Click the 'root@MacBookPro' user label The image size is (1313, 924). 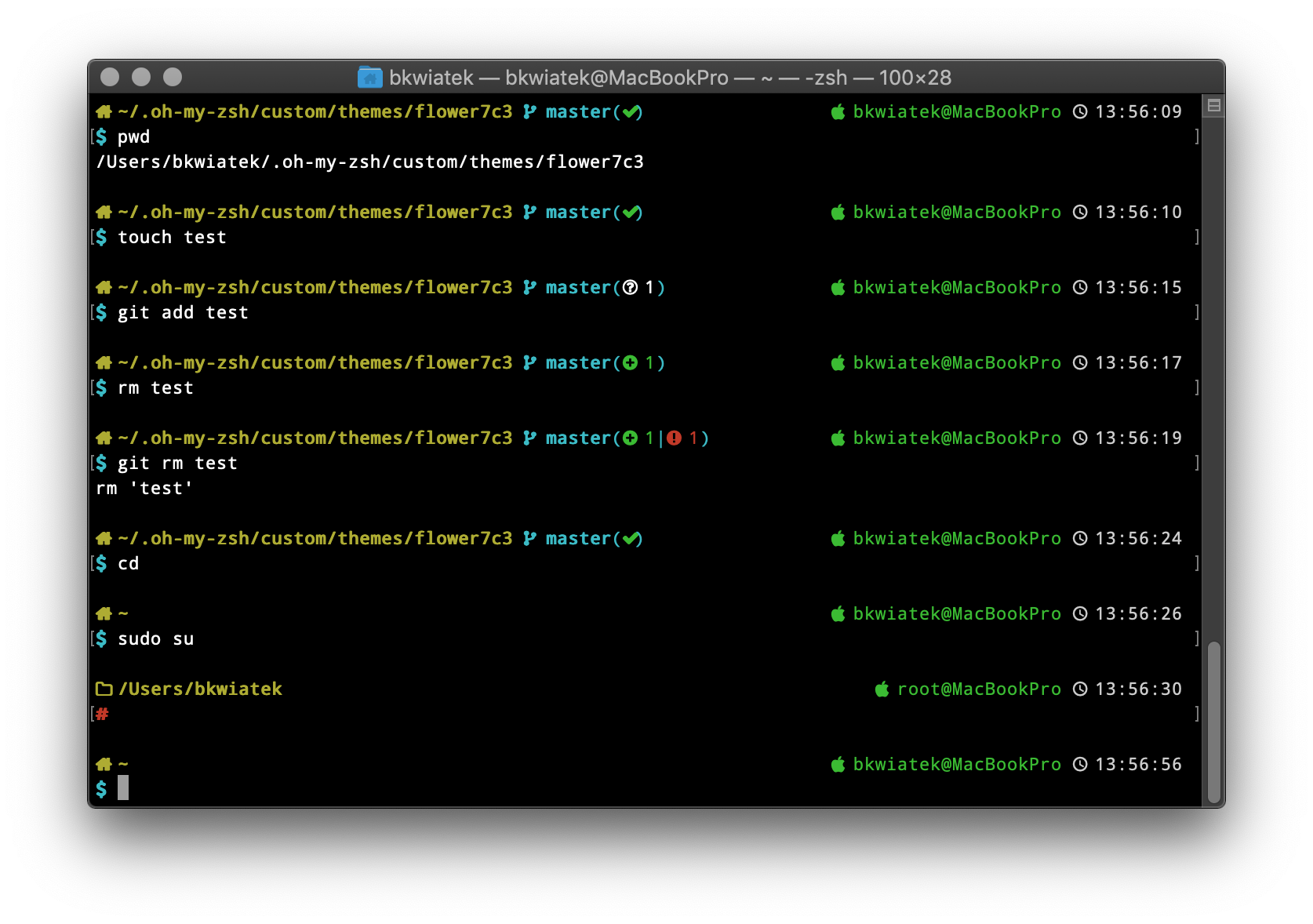pos(979,689)
